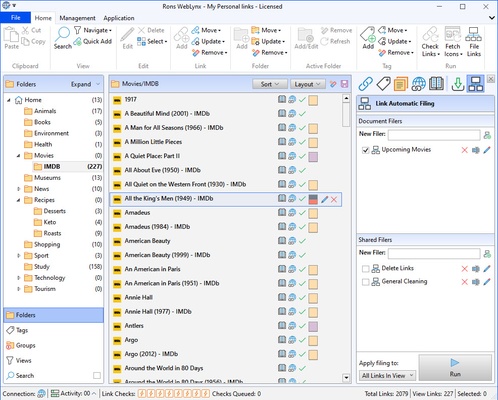498x400 pixels.
Task: Switch sidebar to Views
Action: [53, 360]
